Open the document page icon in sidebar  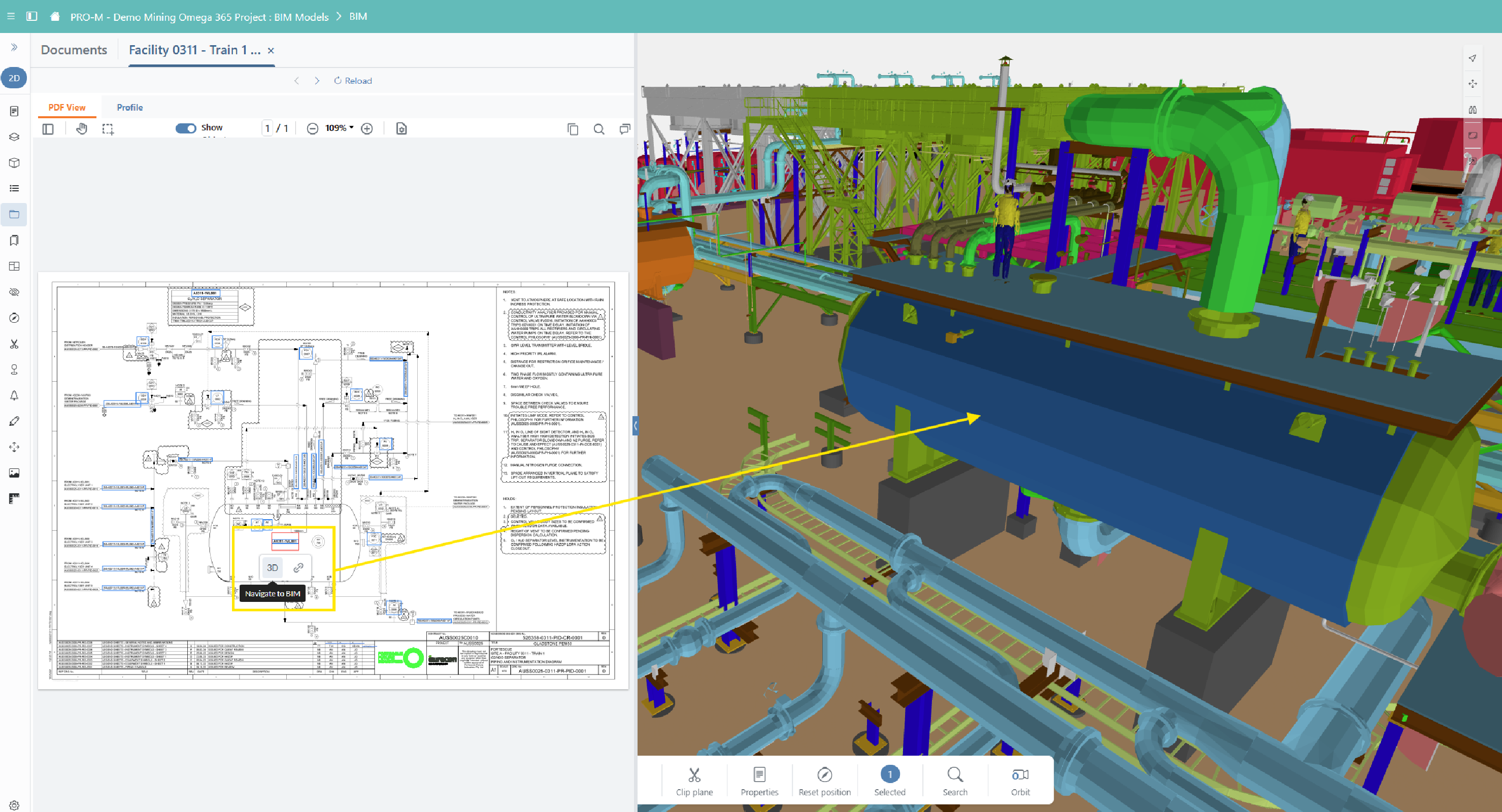click(14, 111)
